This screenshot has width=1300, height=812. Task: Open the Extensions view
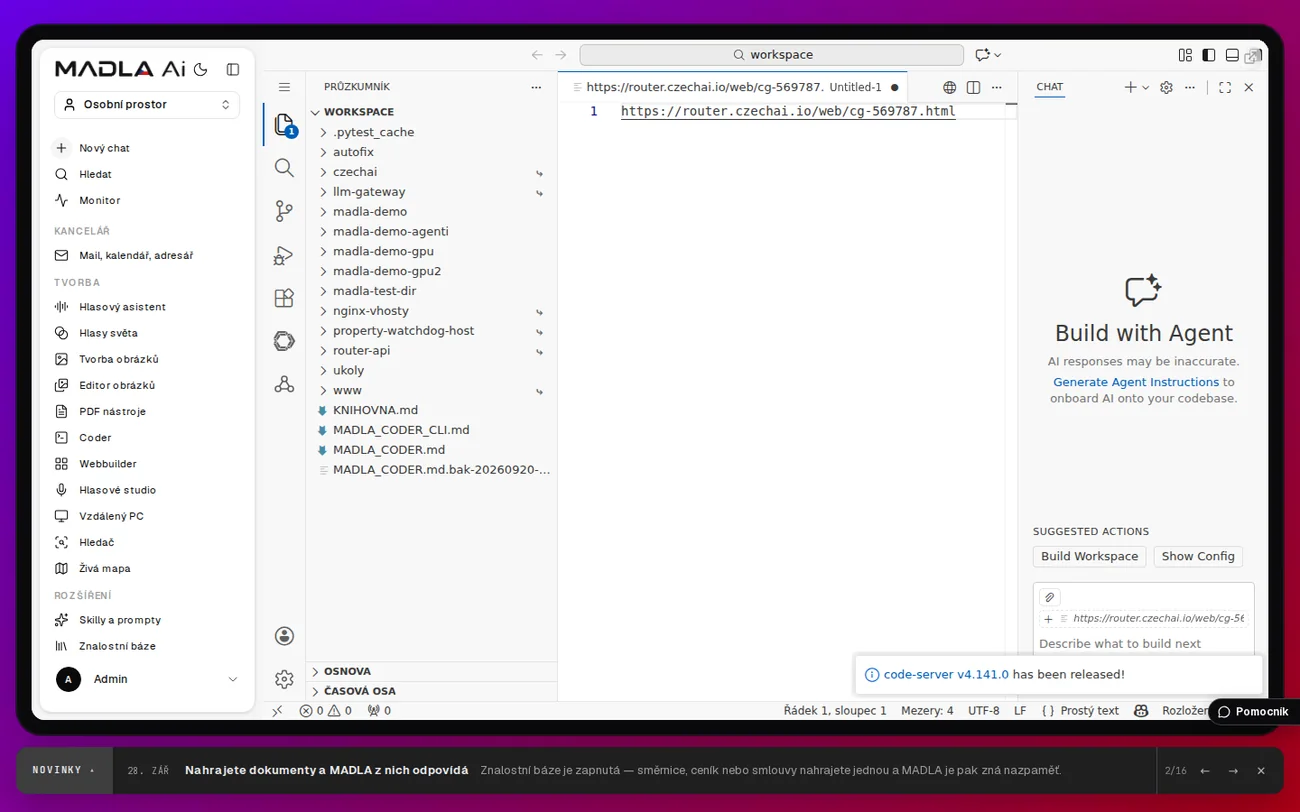[x=284, y=298]
